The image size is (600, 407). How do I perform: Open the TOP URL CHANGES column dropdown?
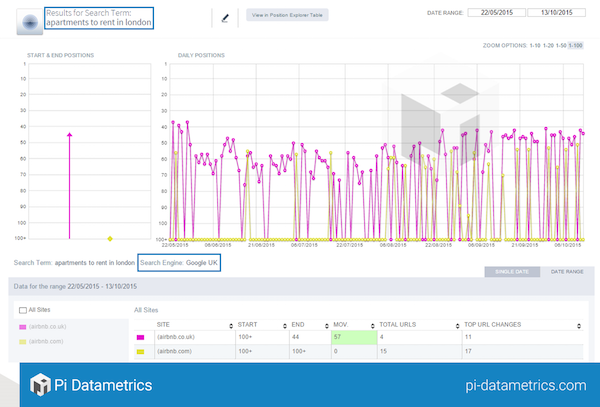579,325
